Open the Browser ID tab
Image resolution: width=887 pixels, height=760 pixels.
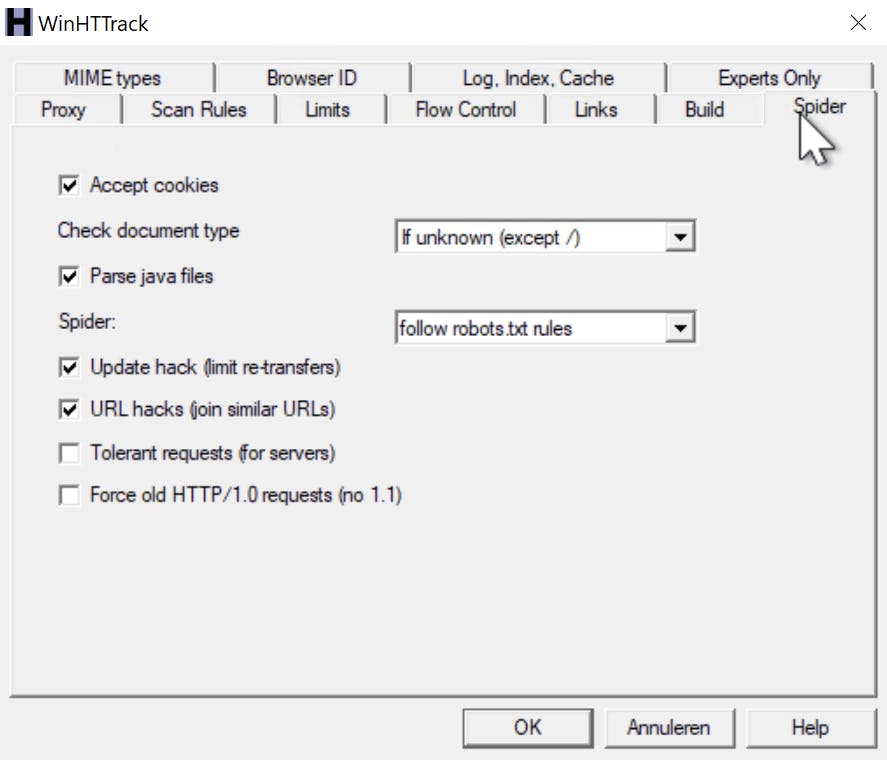click(x=312, y=78)
